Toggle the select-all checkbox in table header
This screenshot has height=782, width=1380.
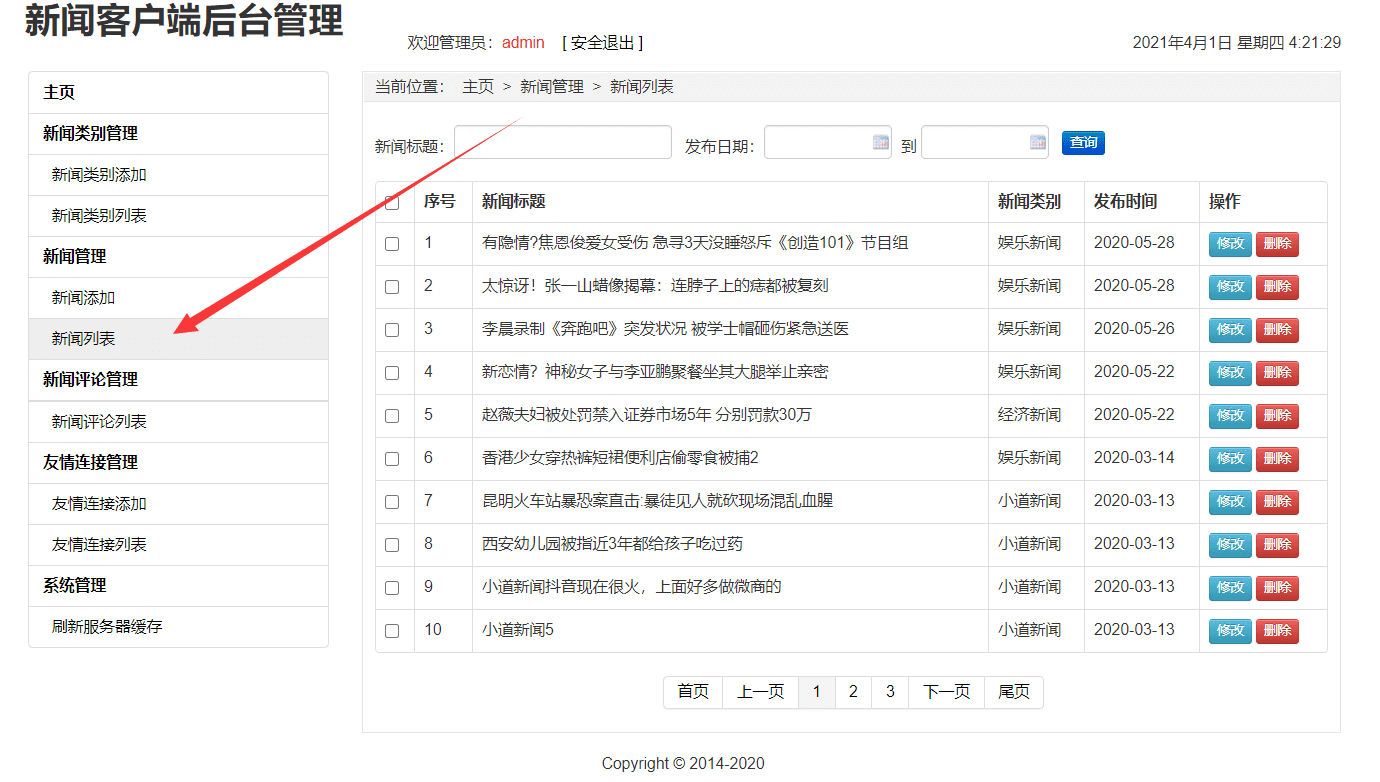click(392, 202)
